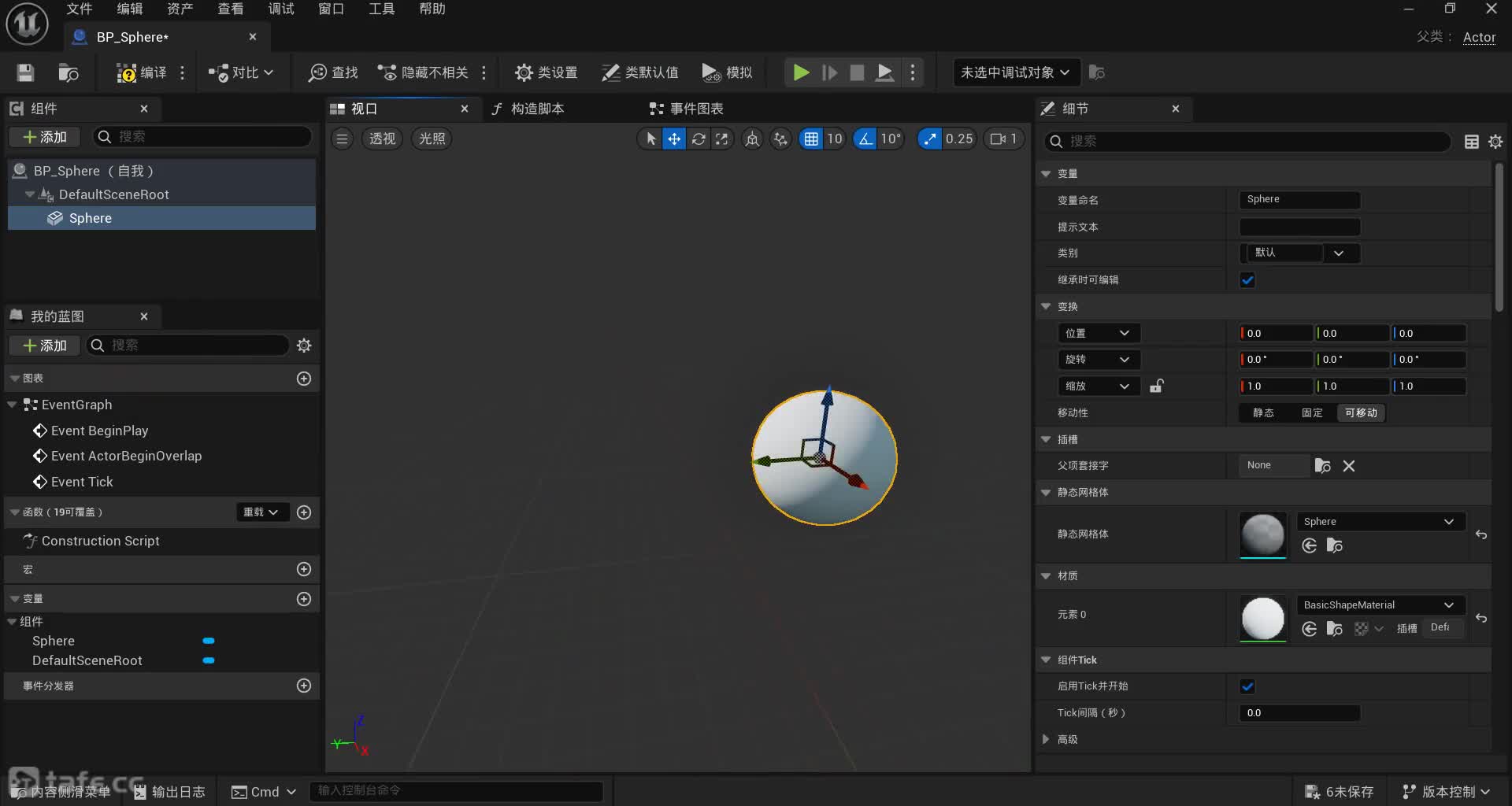Expand the Advanced section in details

(x=1046, y=739)
